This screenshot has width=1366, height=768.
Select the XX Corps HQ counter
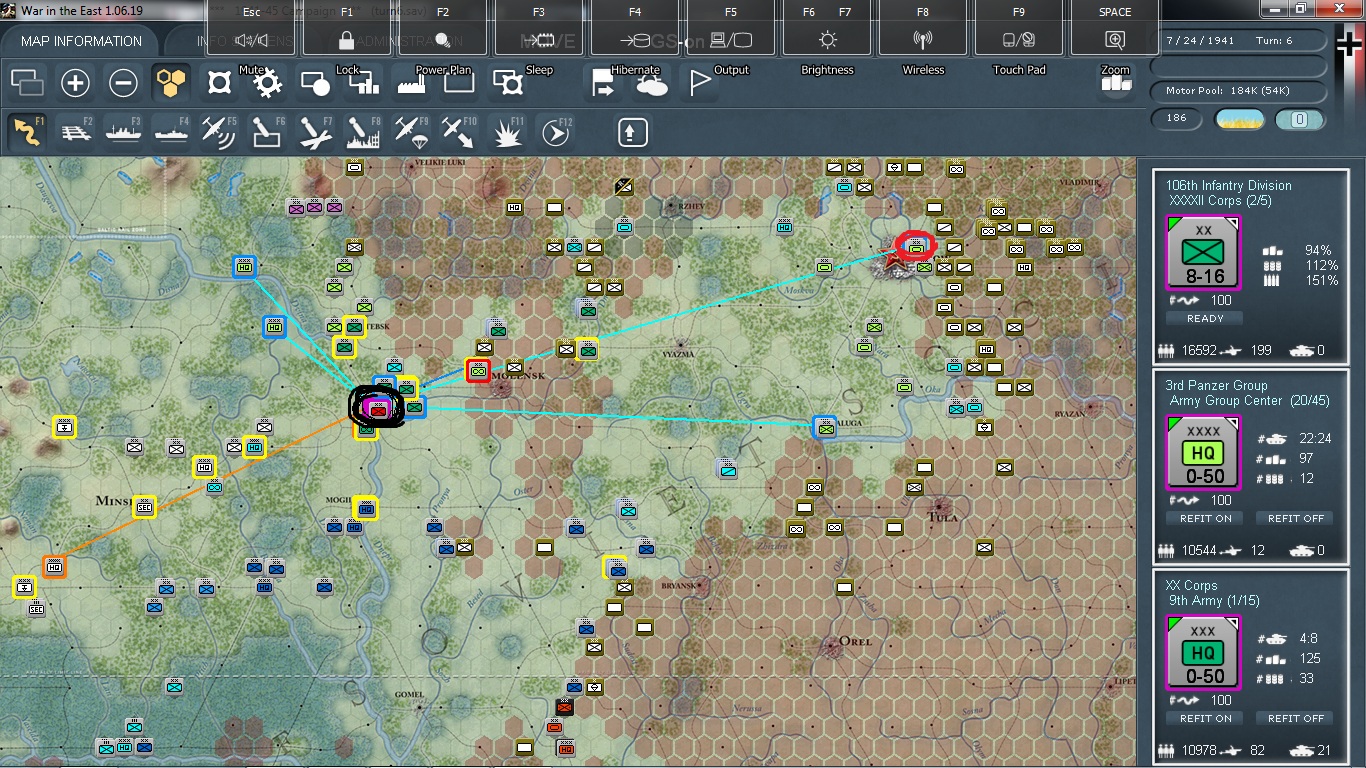click(1204, 653)
